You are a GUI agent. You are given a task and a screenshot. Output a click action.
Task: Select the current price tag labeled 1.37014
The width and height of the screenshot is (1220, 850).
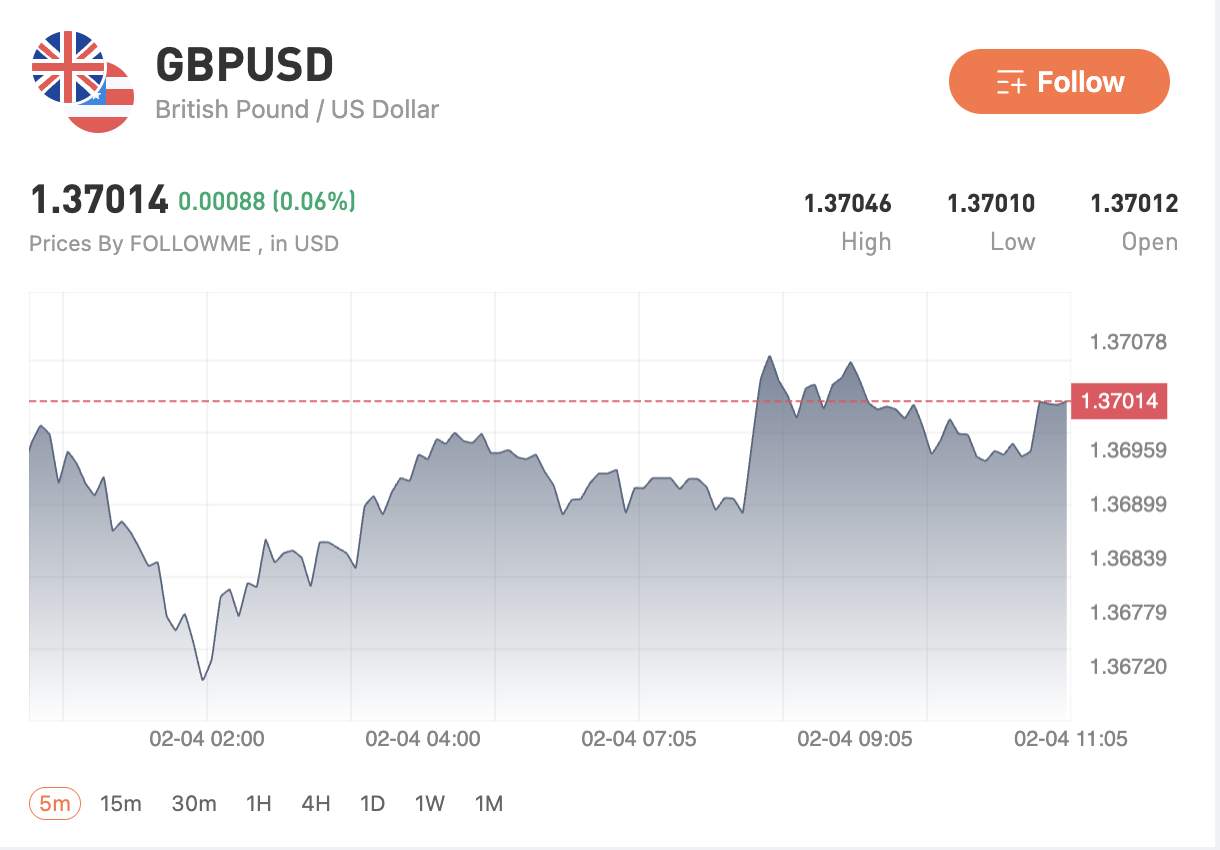[x=1119, y=401]
